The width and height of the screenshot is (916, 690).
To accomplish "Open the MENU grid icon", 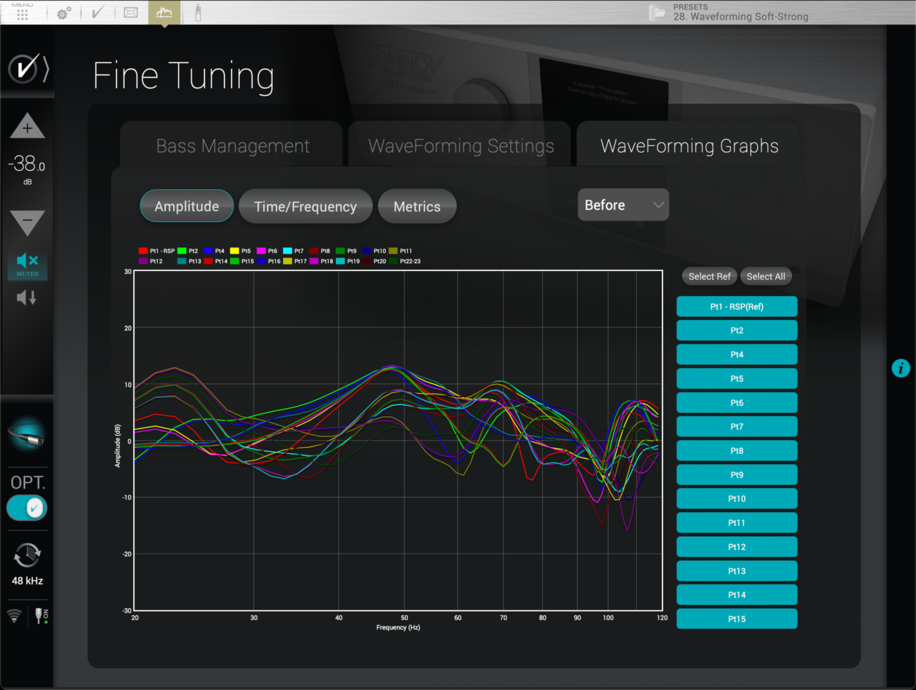I will coord(22,13).
